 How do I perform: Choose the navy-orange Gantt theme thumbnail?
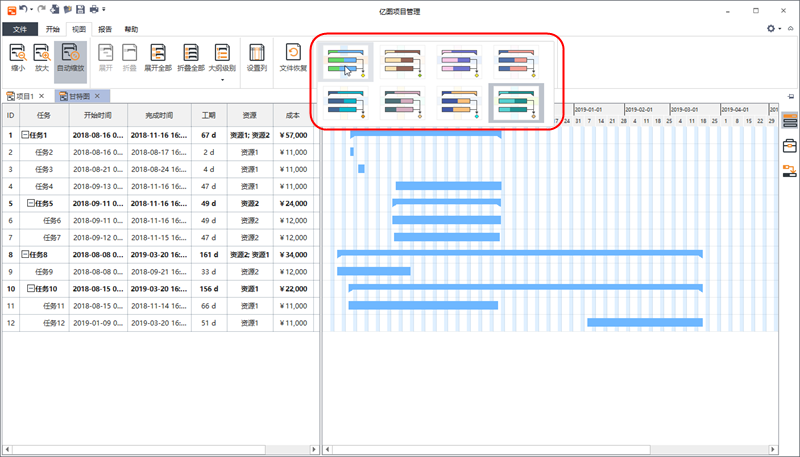[459, 104]
